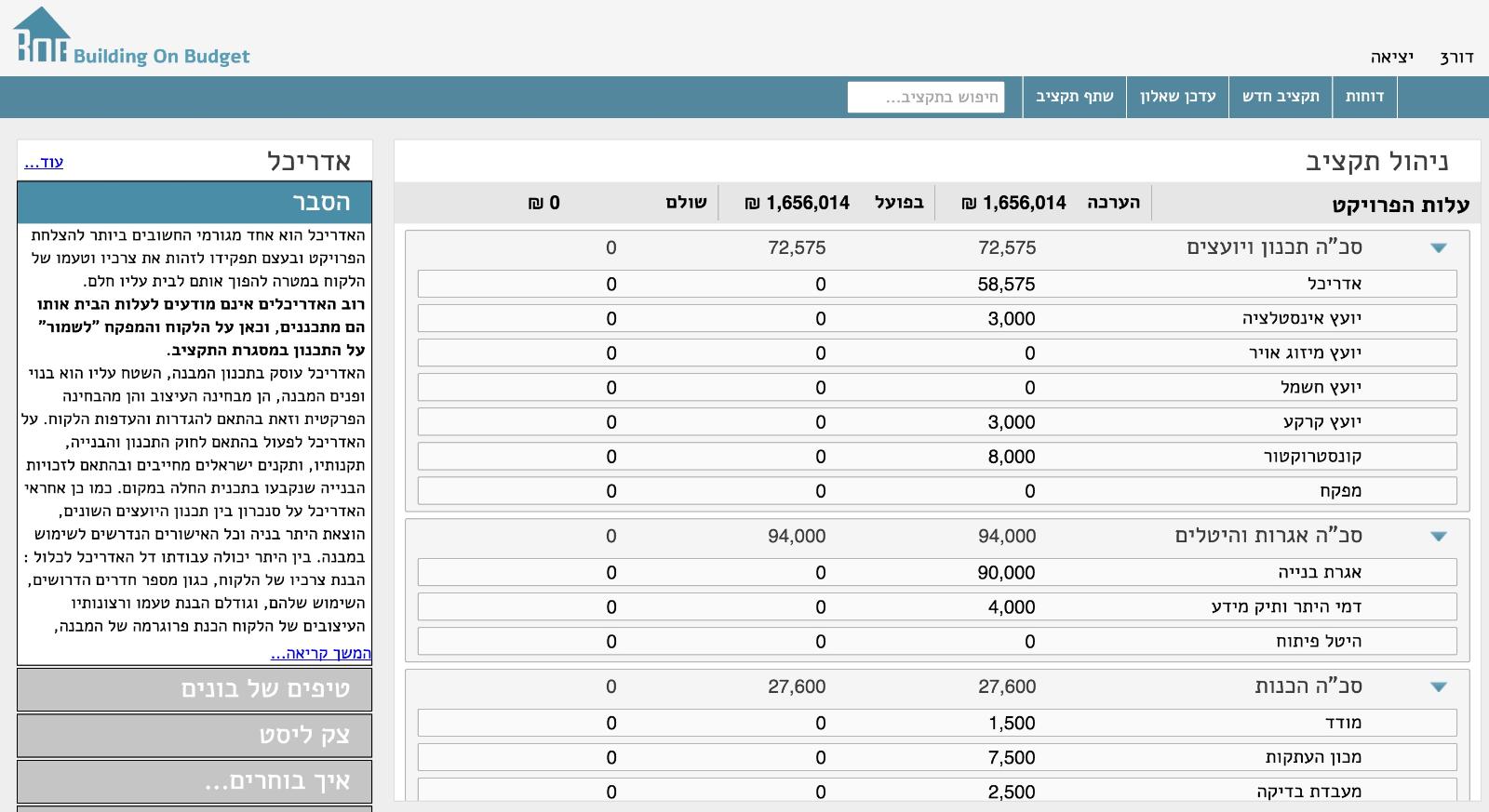
Task: Click the 58,575 estimate for אדריכל
Action: point(1006,285)
